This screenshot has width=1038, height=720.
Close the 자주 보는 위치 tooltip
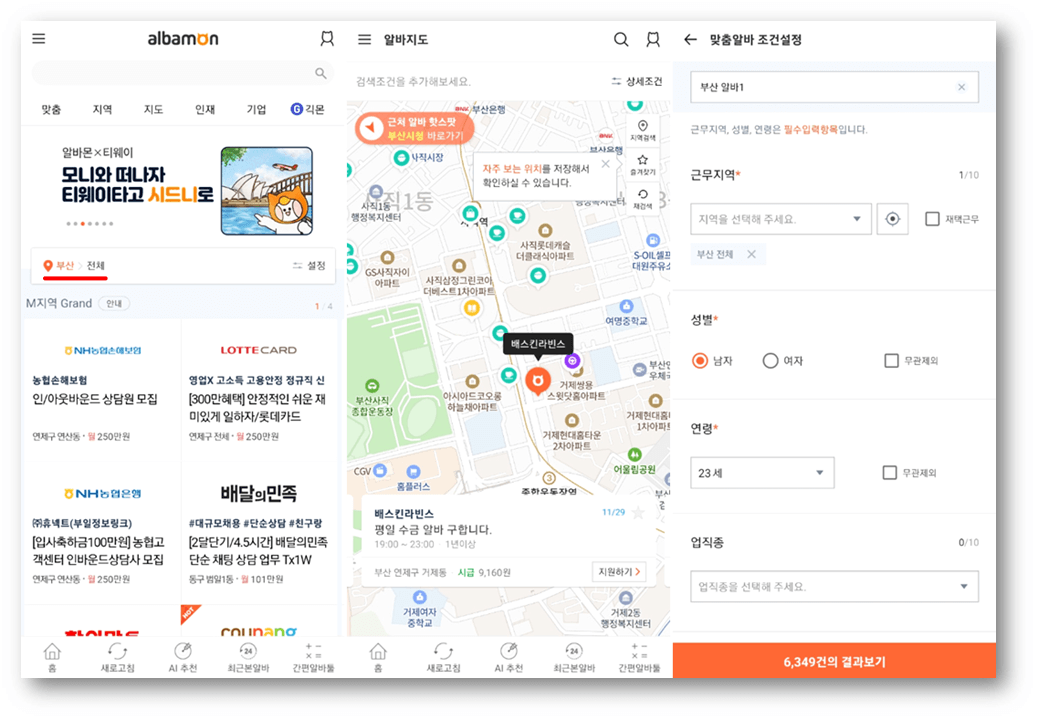(606, 164)
